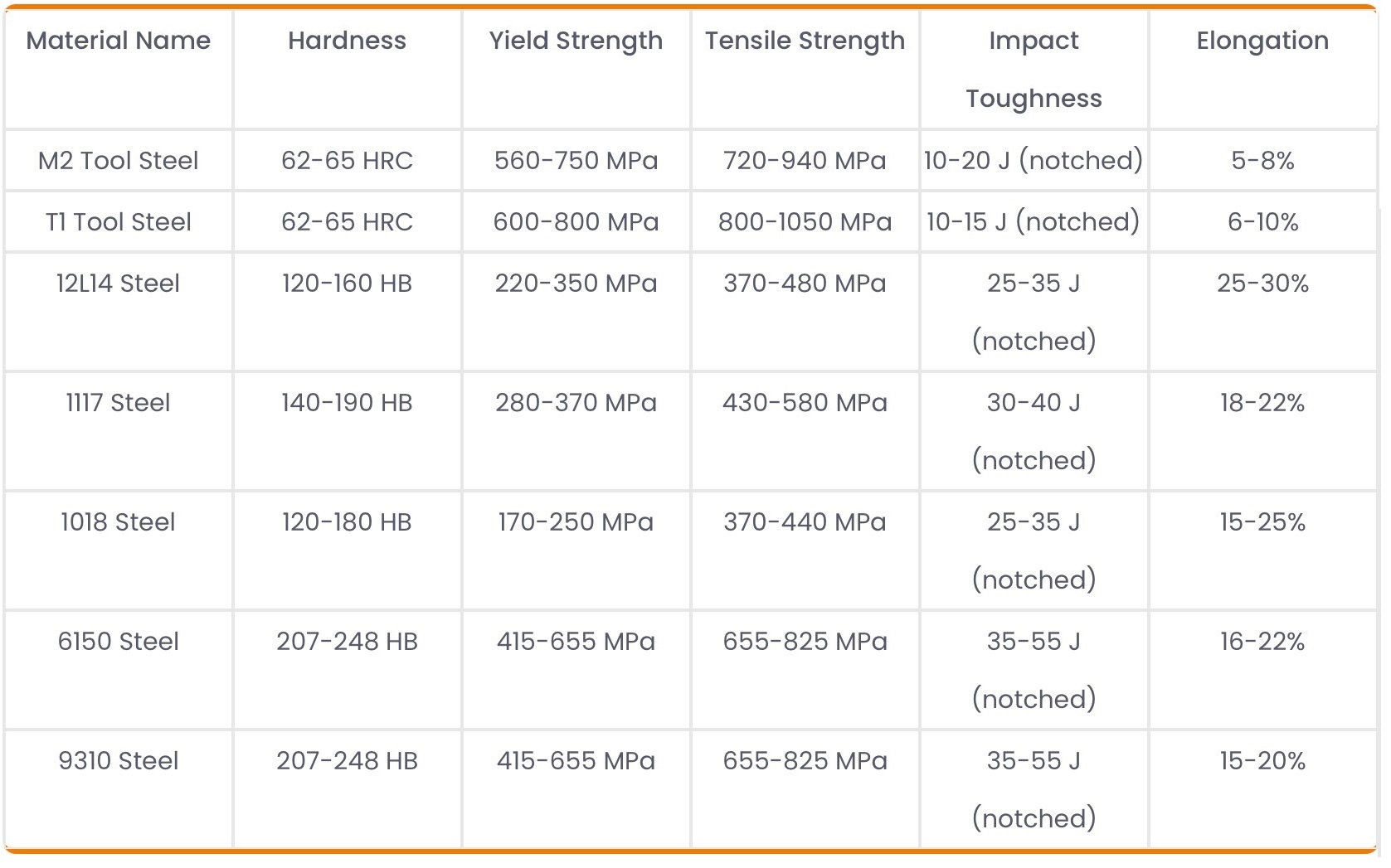The image size is (1391, 868).
Task: Click the M2 Tool Steel cell
Action: (119, 160)
